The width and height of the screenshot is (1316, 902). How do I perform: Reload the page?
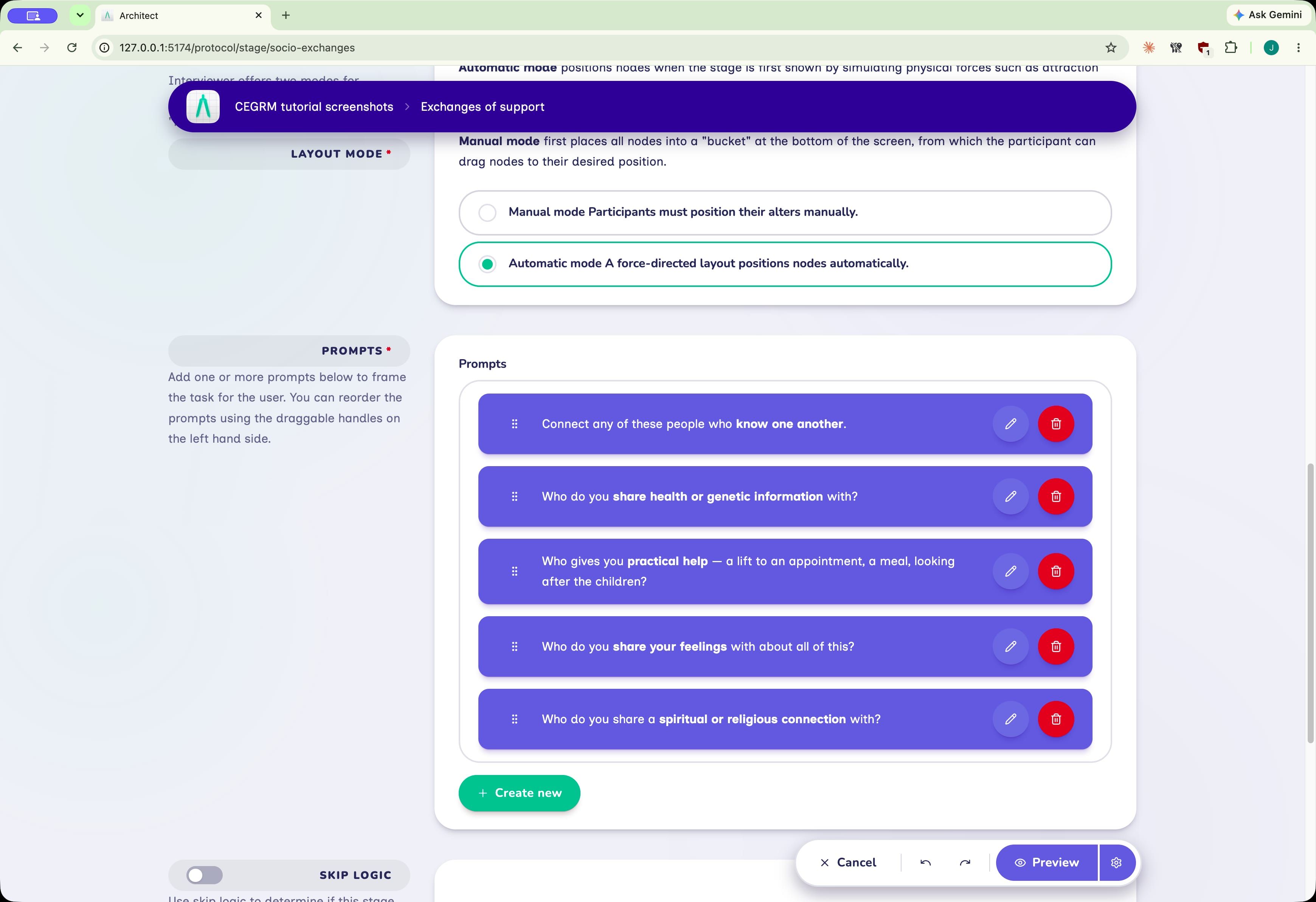[x=72, y=48]
